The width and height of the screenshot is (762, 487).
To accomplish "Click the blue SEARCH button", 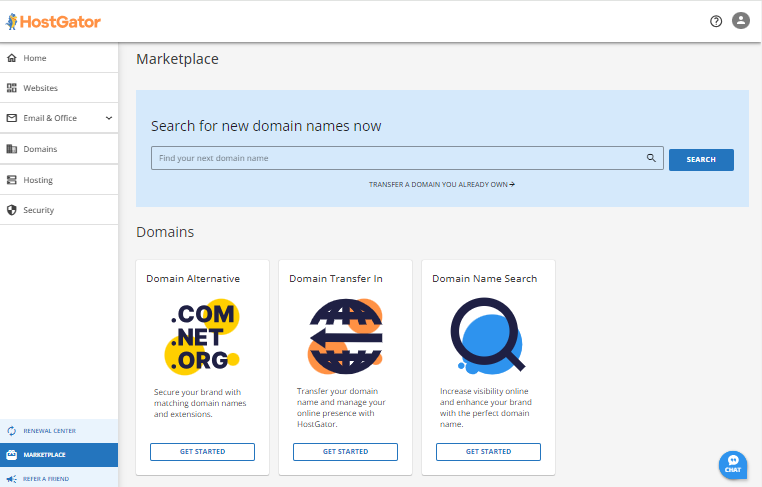I will (x=701, y=159).
